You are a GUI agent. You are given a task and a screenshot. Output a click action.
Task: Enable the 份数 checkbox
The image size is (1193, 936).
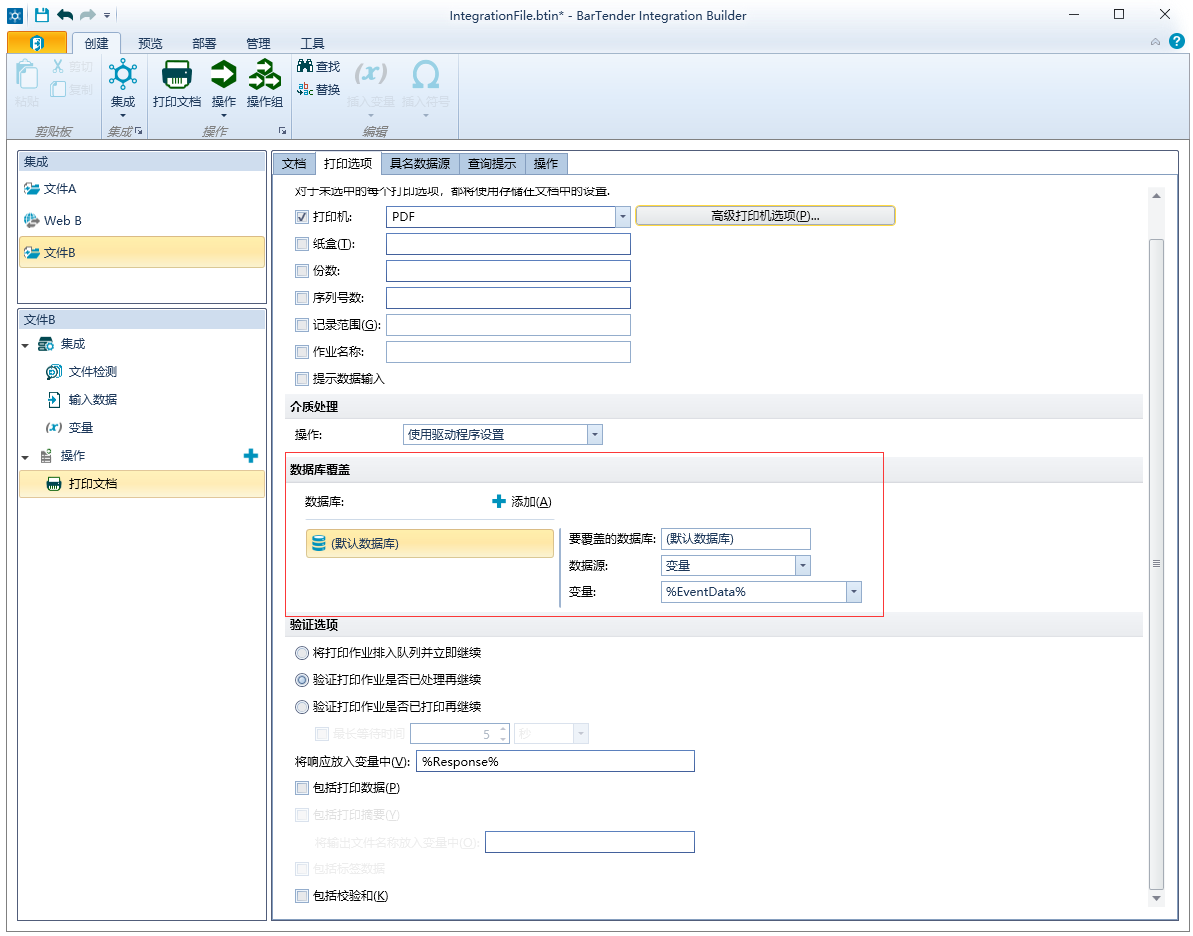pyautogui.click(x=302, y=271)
